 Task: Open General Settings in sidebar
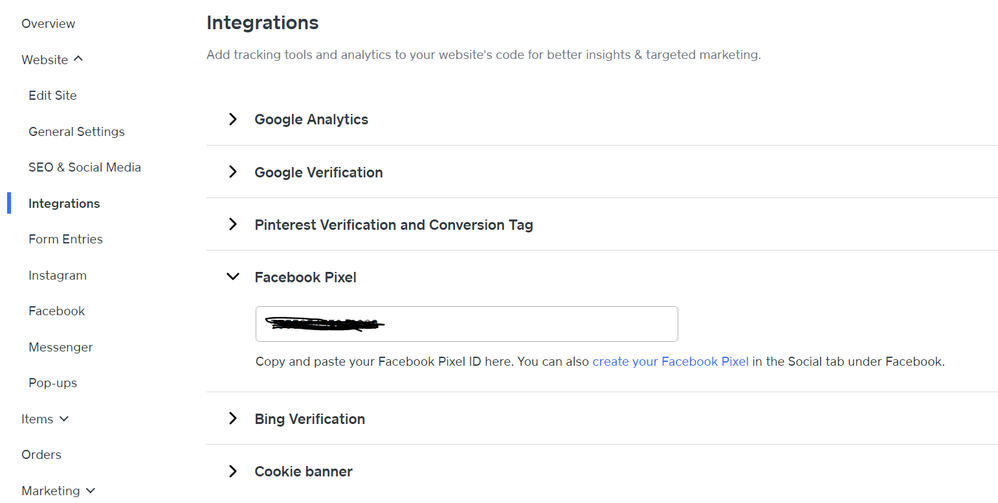(x=76, y=132)
